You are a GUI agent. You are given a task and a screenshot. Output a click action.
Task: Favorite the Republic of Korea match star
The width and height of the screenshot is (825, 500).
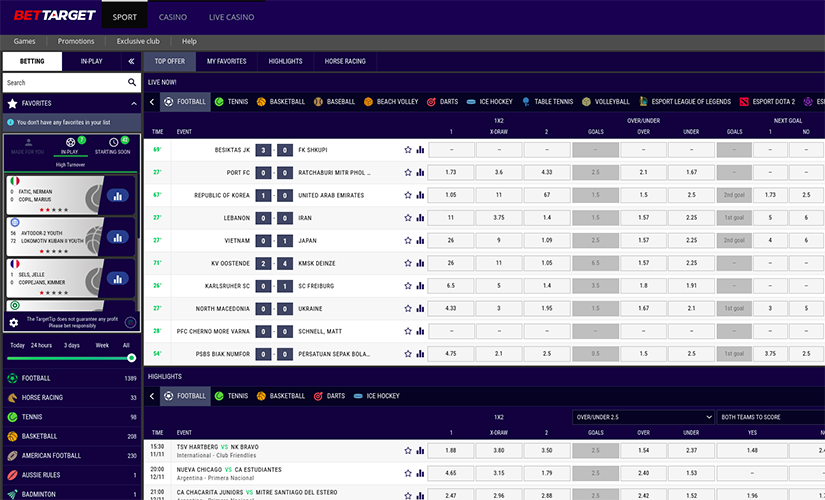[x=408, y=195]
